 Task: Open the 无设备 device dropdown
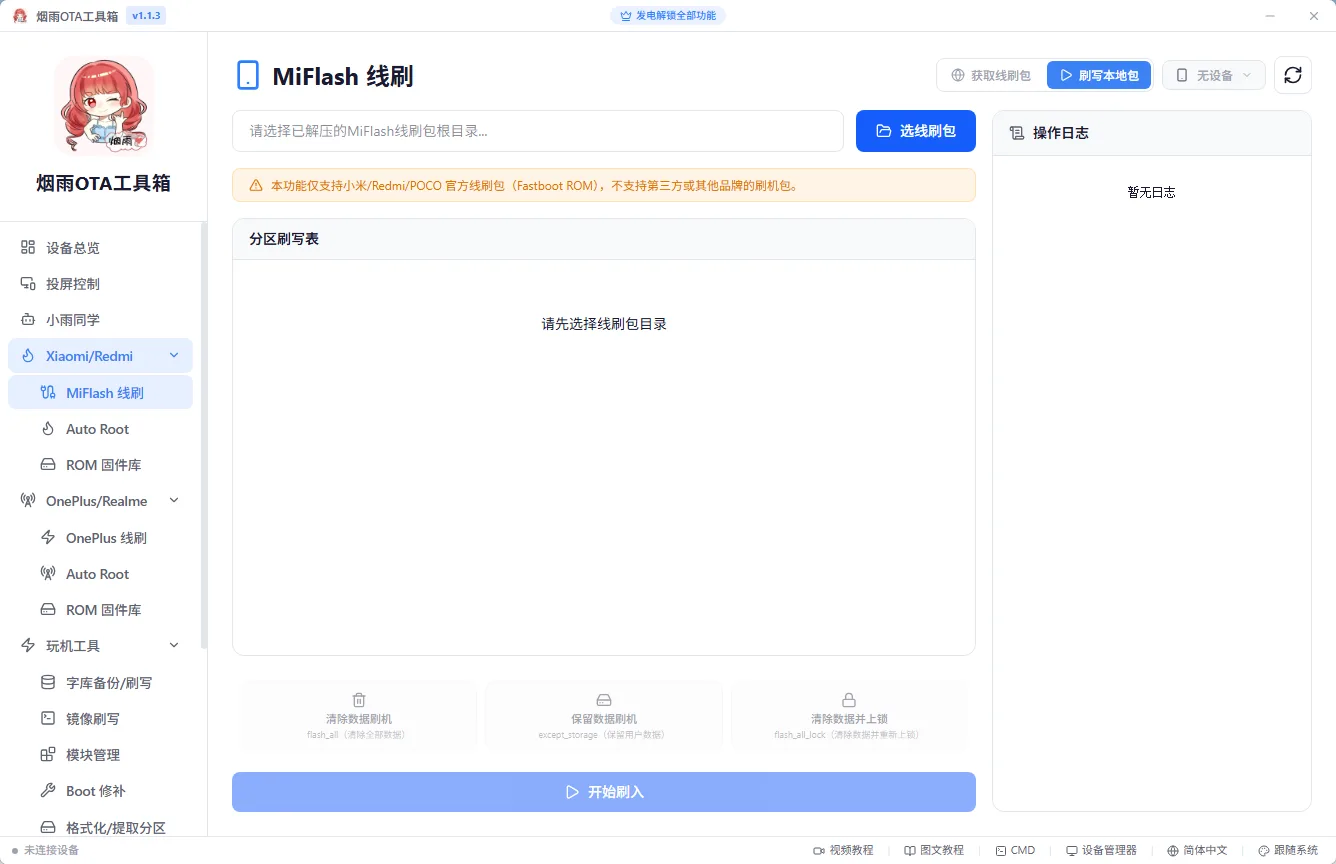coord(1214,75)
